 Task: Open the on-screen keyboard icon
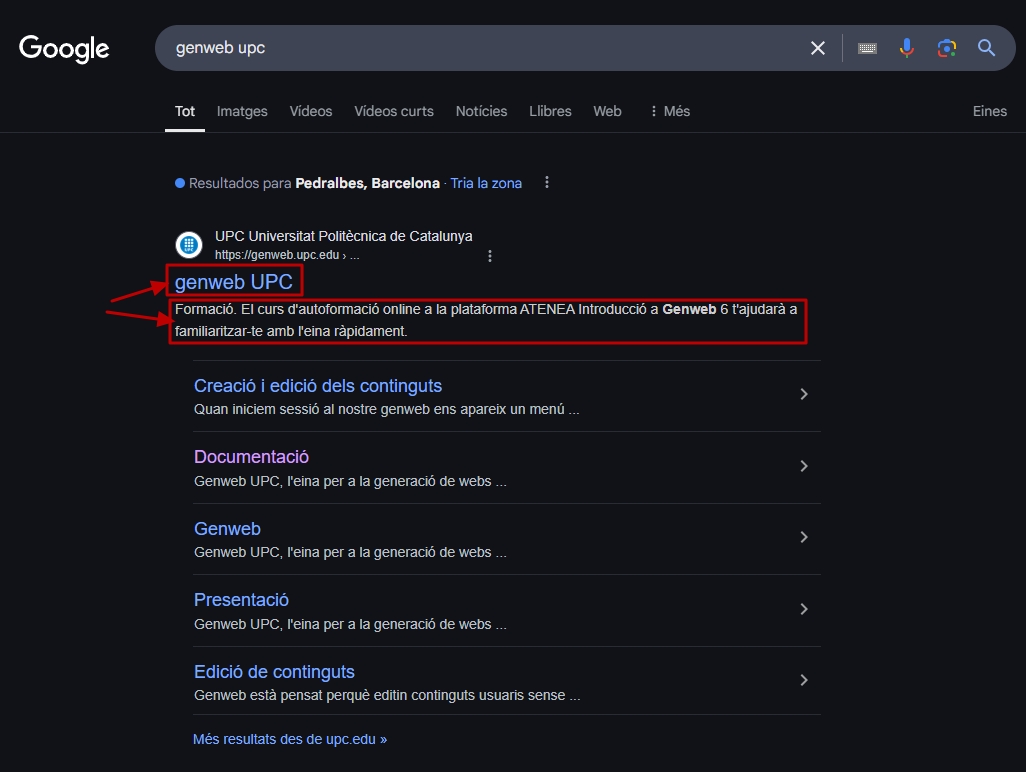coord(867,48)
